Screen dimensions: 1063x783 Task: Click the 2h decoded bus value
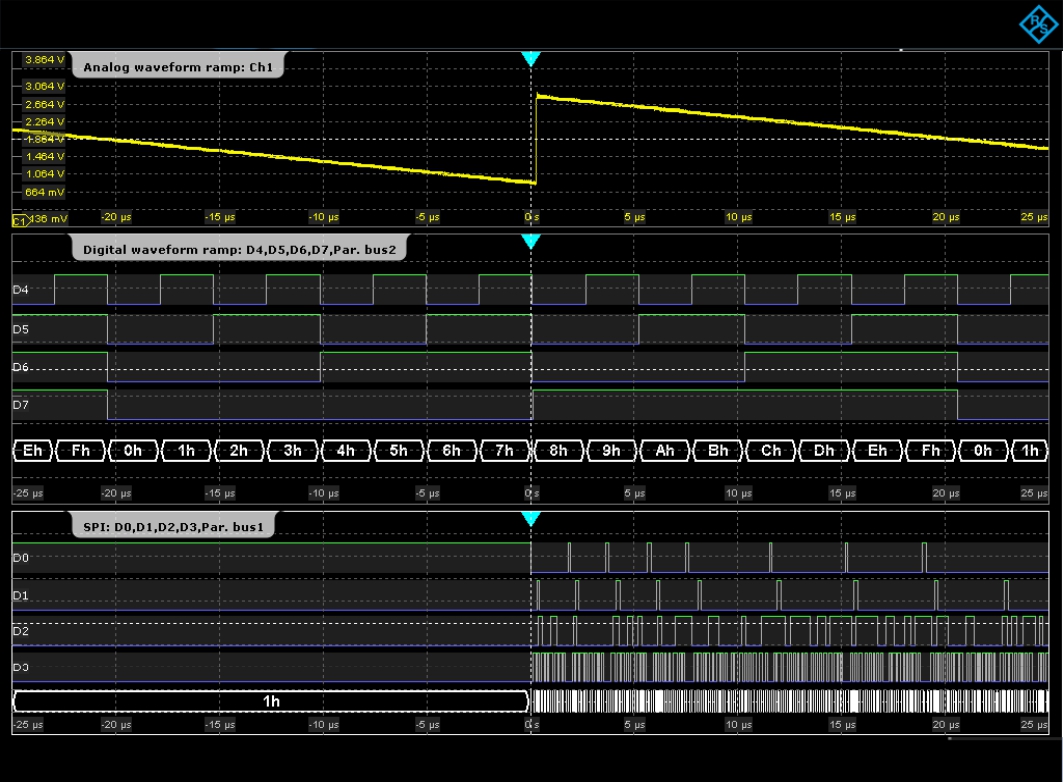[239, 450]
